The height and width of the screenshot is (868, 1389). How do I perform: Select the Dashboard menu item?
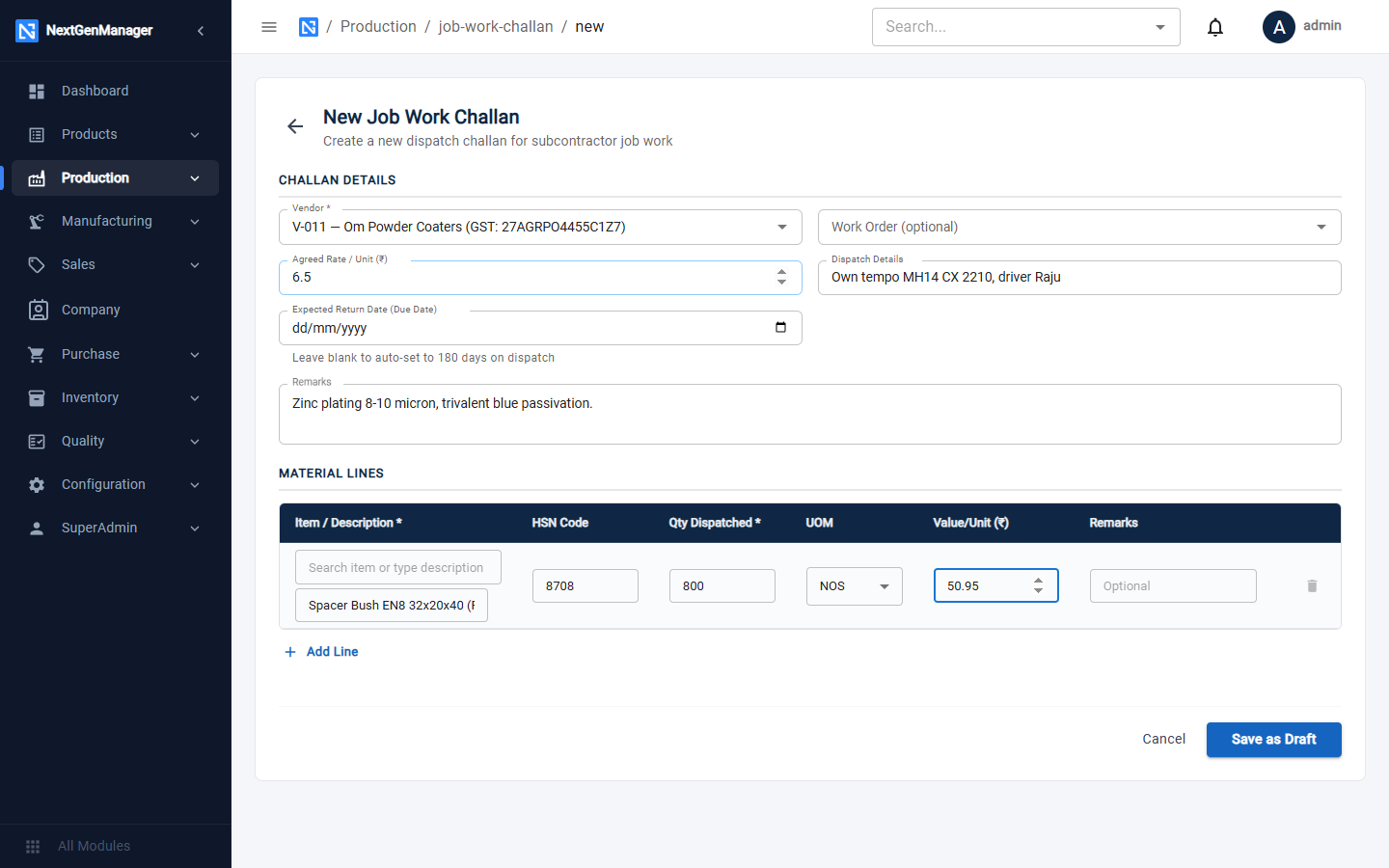point(115,91)
